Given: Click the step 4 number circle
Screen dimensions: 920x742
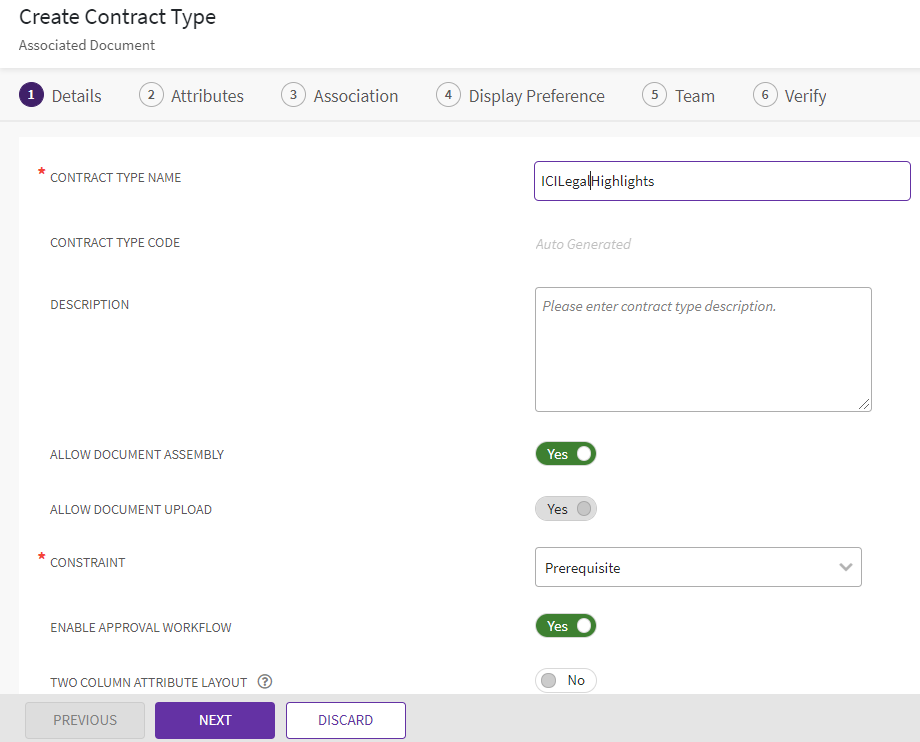Looking at the screenshot, I should 448,95.
